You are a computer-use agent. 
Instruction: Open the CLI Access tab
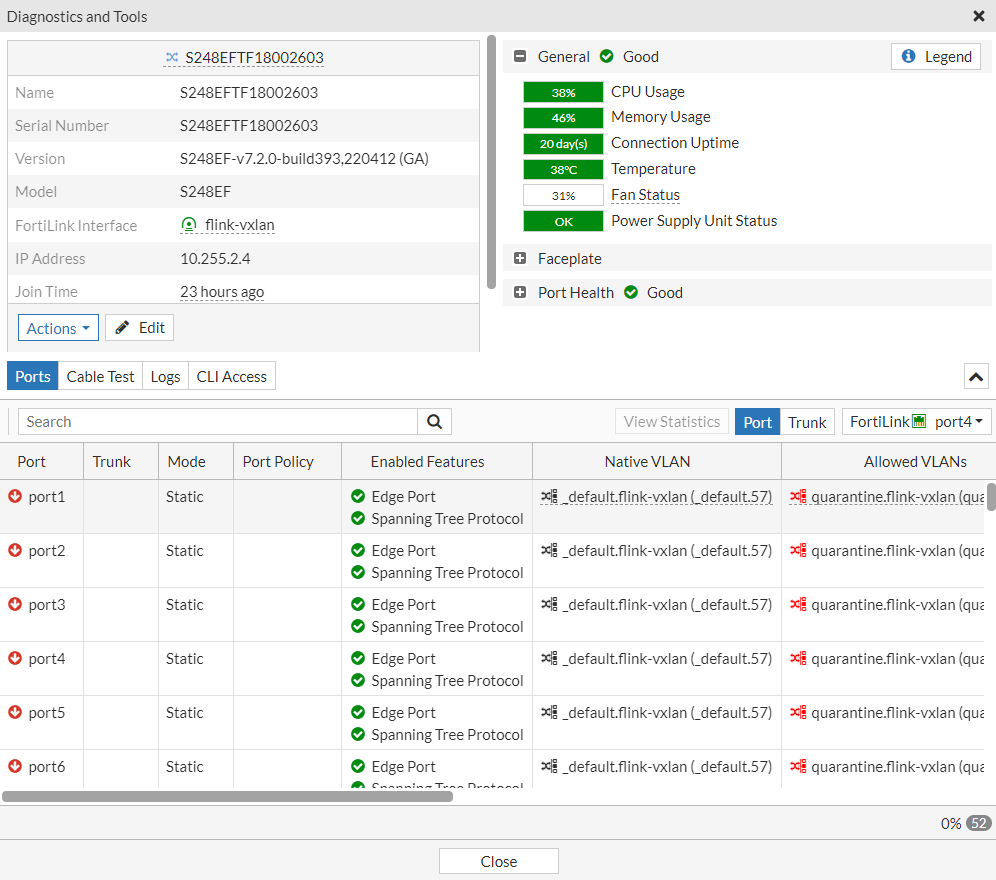coord(231,376)
